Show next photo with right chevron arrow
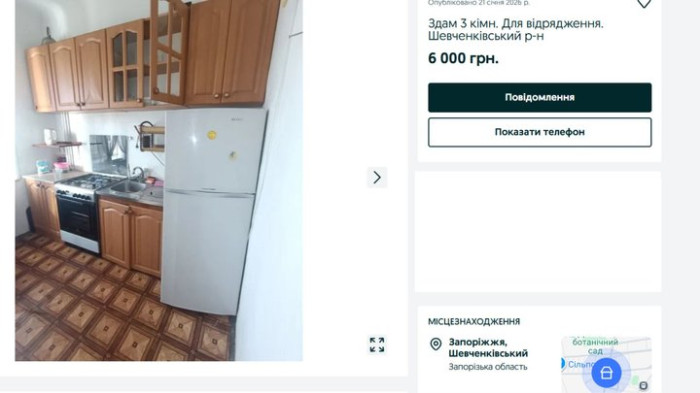This screenshot has width=700, height=393. pyautogui.click(x=377, y=178)
